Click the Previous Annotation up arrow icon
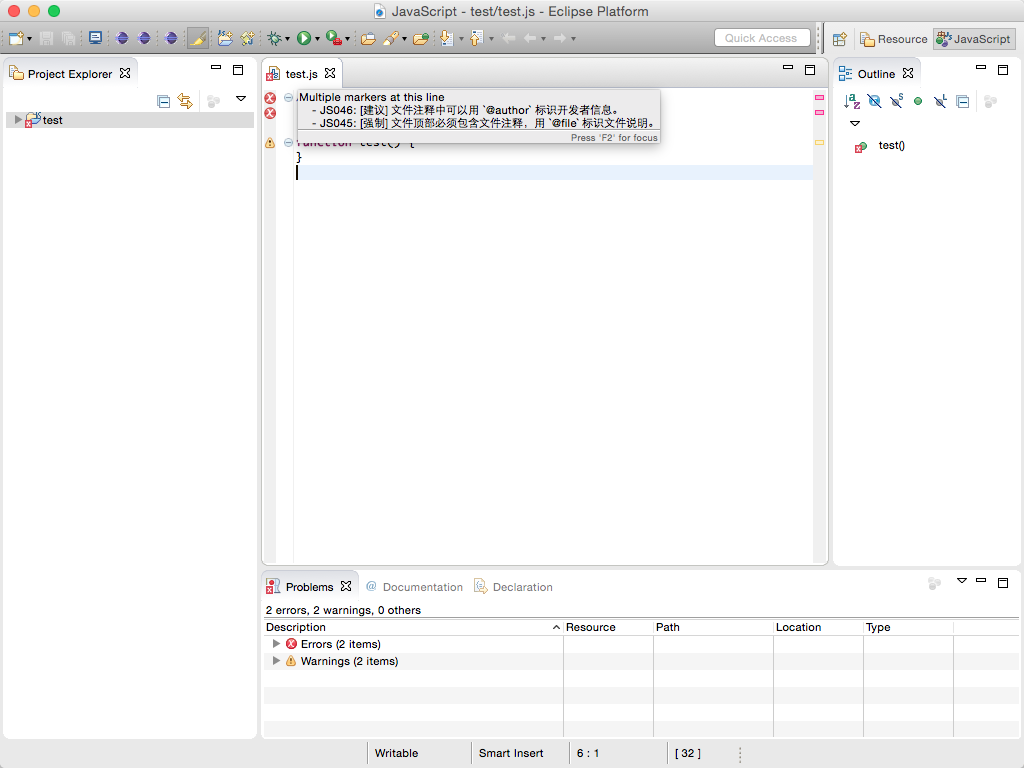Screen dimensions: 1024x768 coord(477,39)
